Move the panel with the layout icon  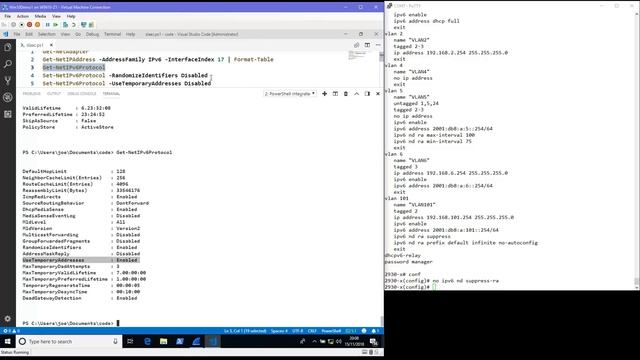click(x=367, y=93)
